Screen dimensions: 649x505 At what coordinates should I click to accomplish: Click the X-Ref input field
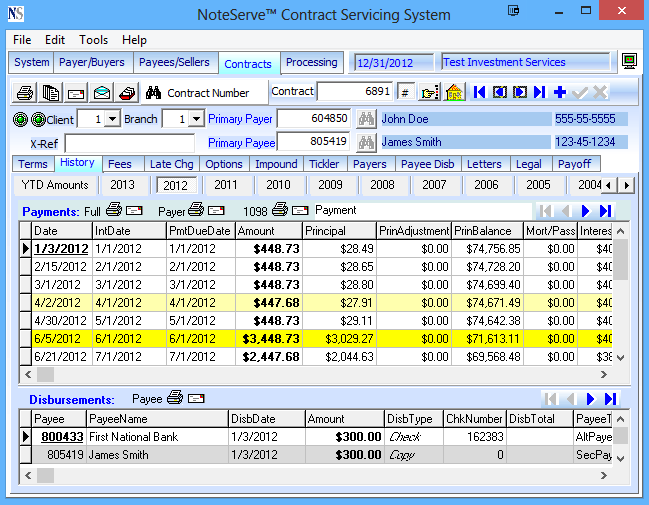point(128,142)
